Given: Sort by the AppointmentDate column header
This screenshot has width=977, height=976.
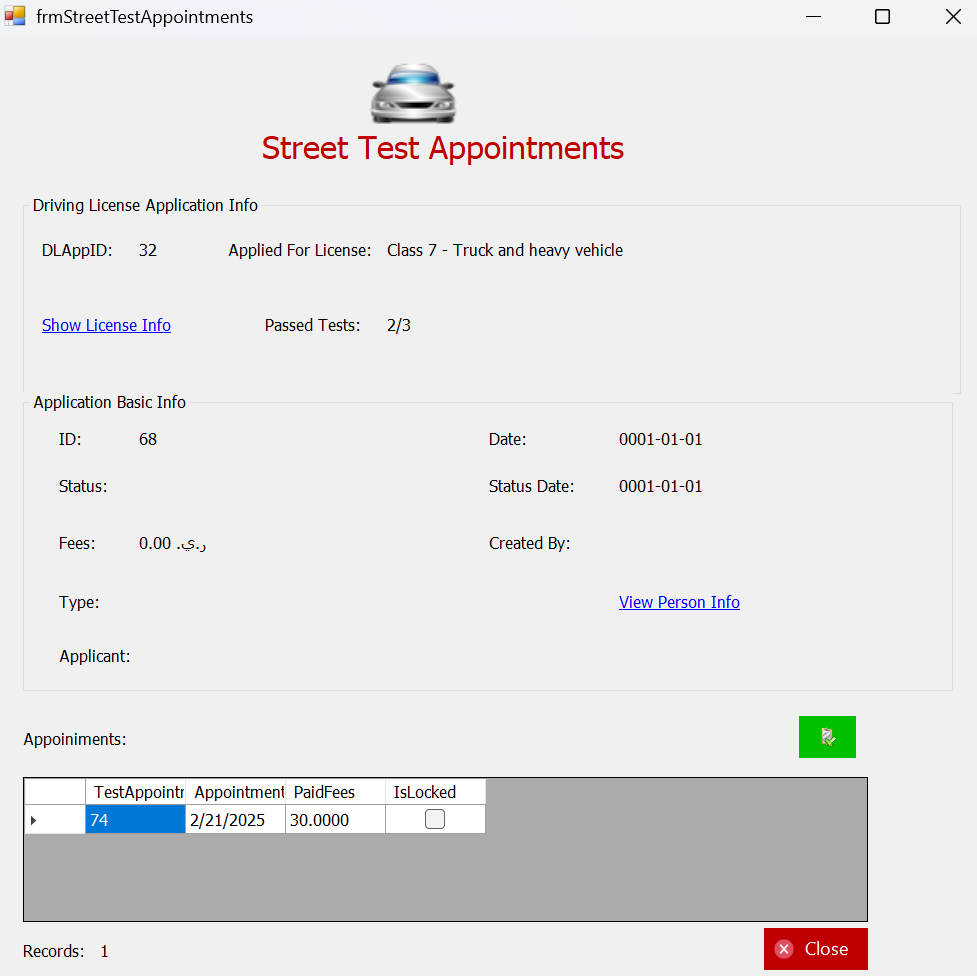Looking at the screenshot, I should click(236, 792).
